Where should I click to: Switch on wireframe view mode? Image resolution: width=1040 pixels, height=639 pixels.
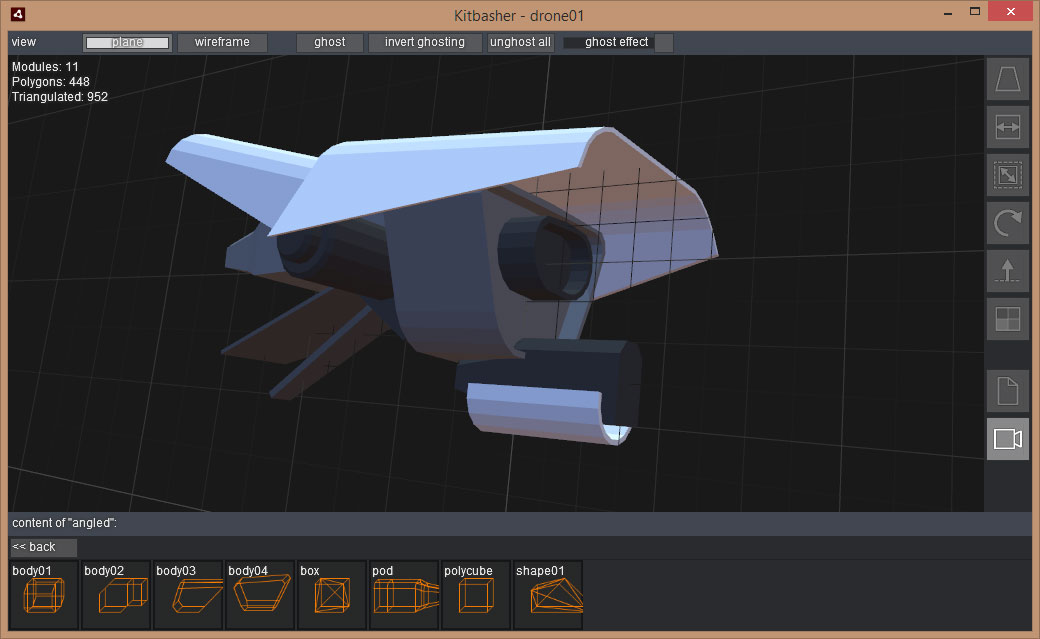[222, 42]
